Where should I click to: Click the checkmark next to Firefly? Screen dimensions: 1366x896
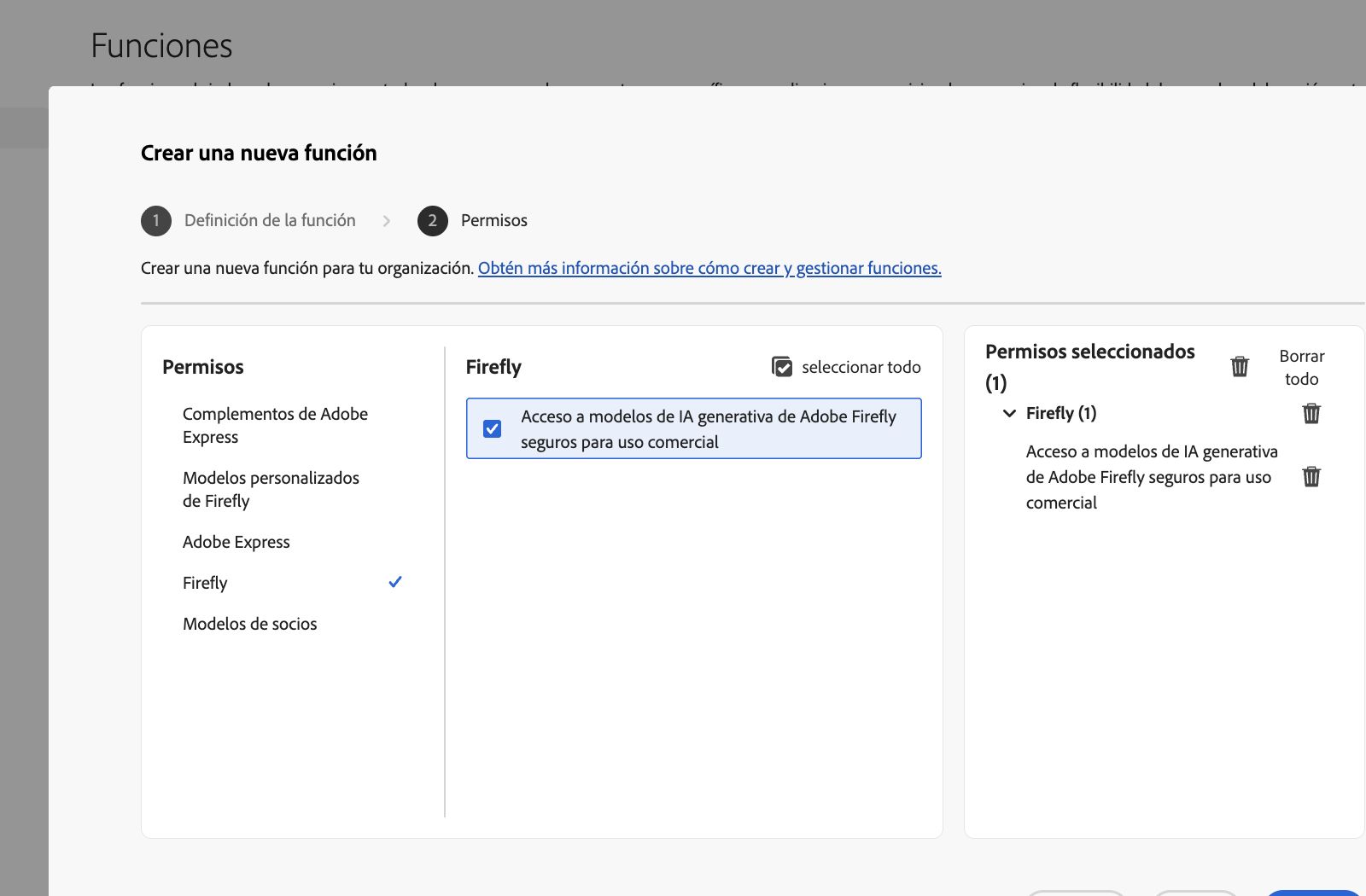point(394,581)
